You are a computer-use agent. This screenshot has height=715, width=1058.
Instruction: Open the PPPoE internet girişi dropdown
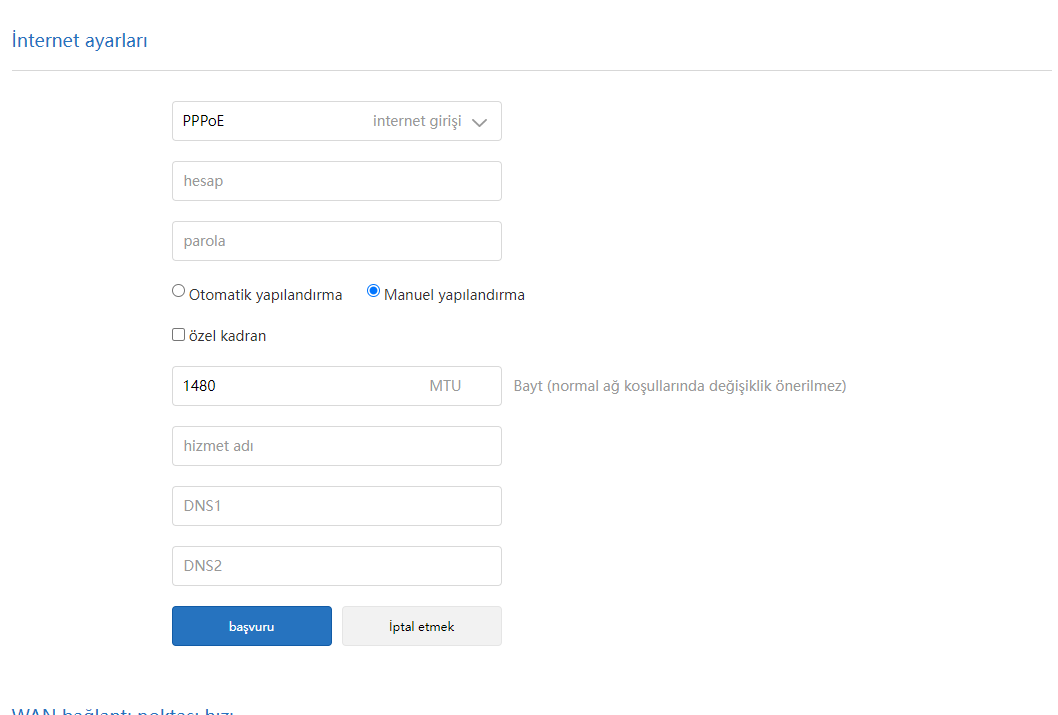pyautogui.click(x=337, y=121)
